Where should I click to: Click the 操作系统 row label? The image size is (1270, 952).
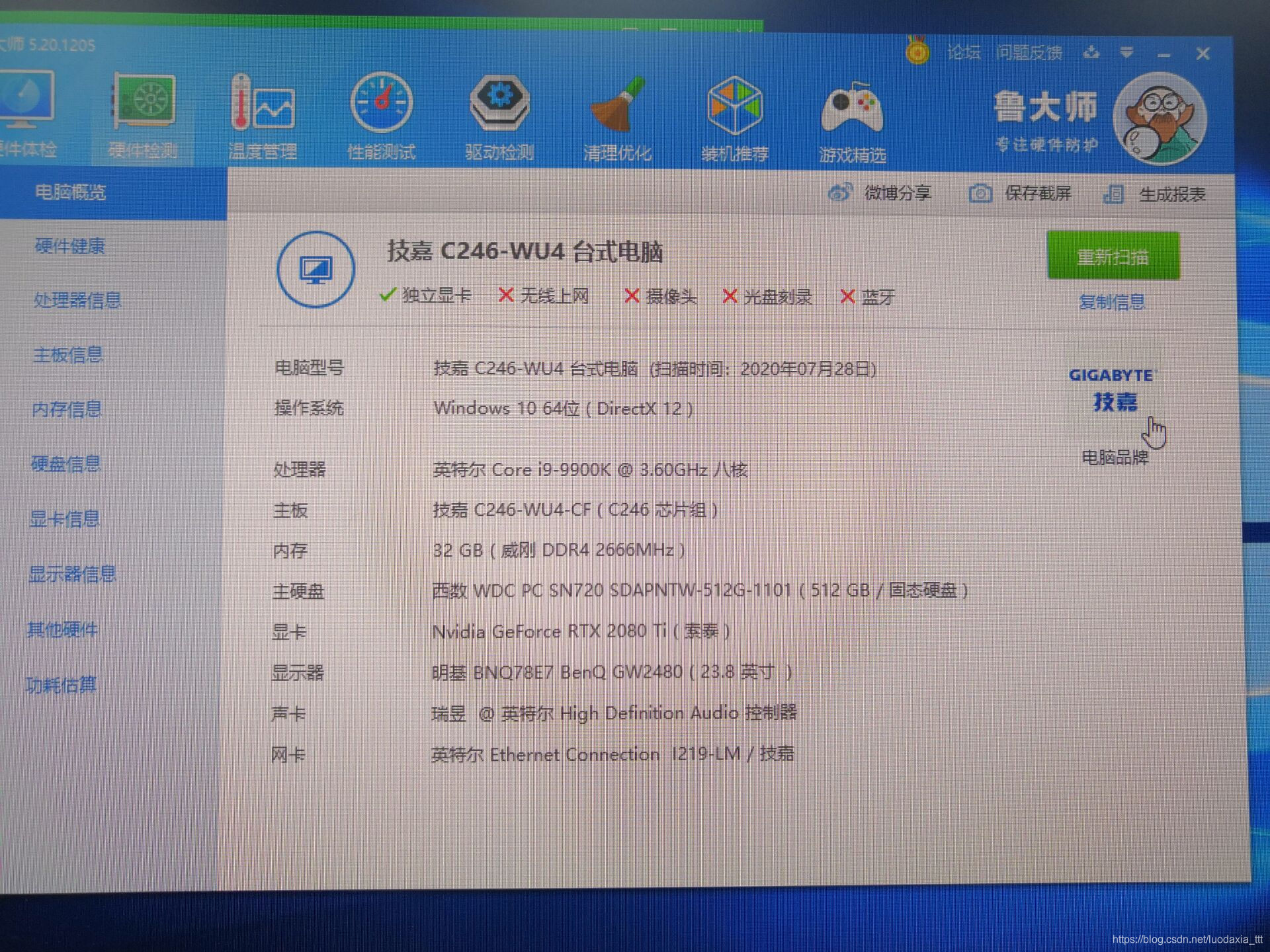309,408
